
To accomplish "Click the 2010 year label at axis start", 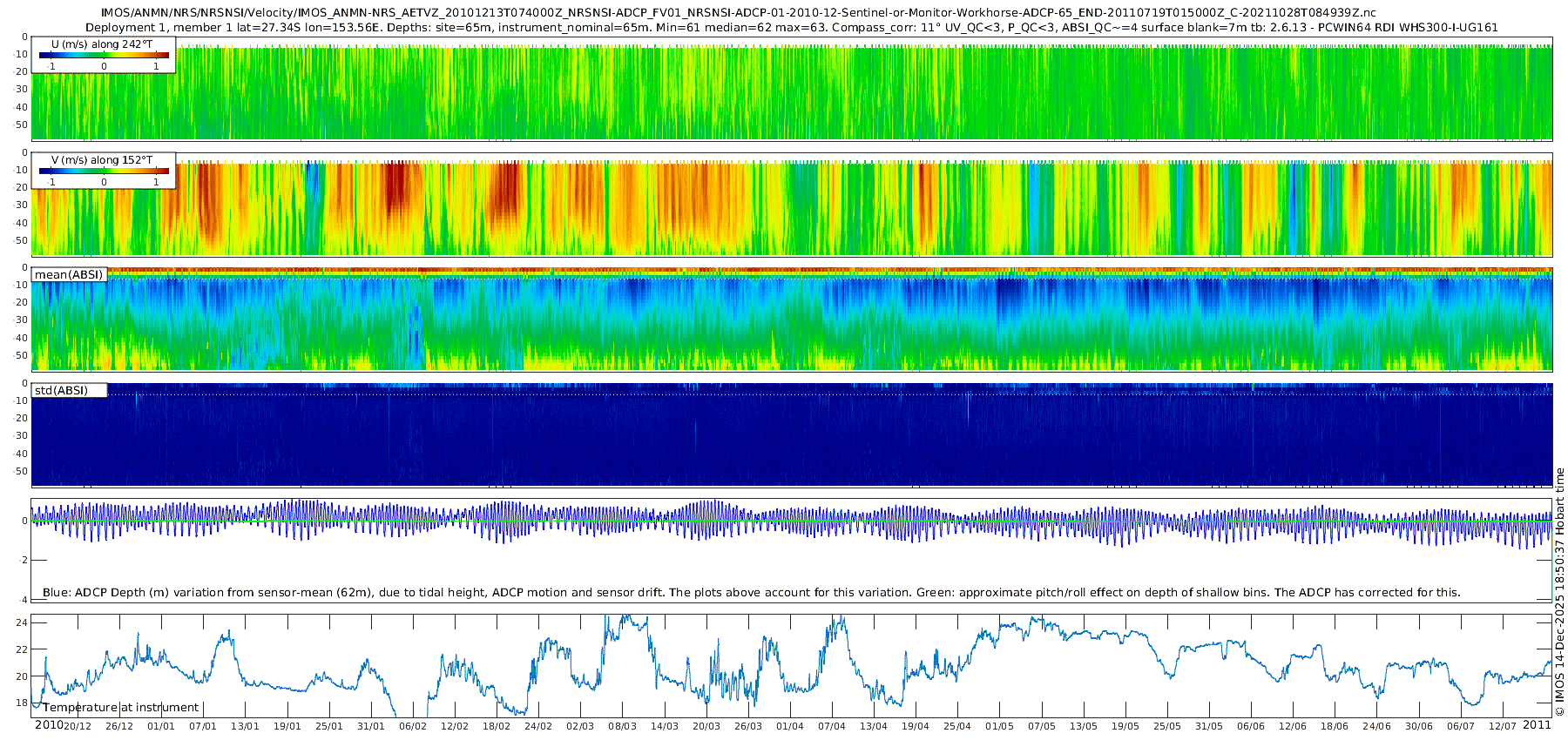I will coord(49,725).
